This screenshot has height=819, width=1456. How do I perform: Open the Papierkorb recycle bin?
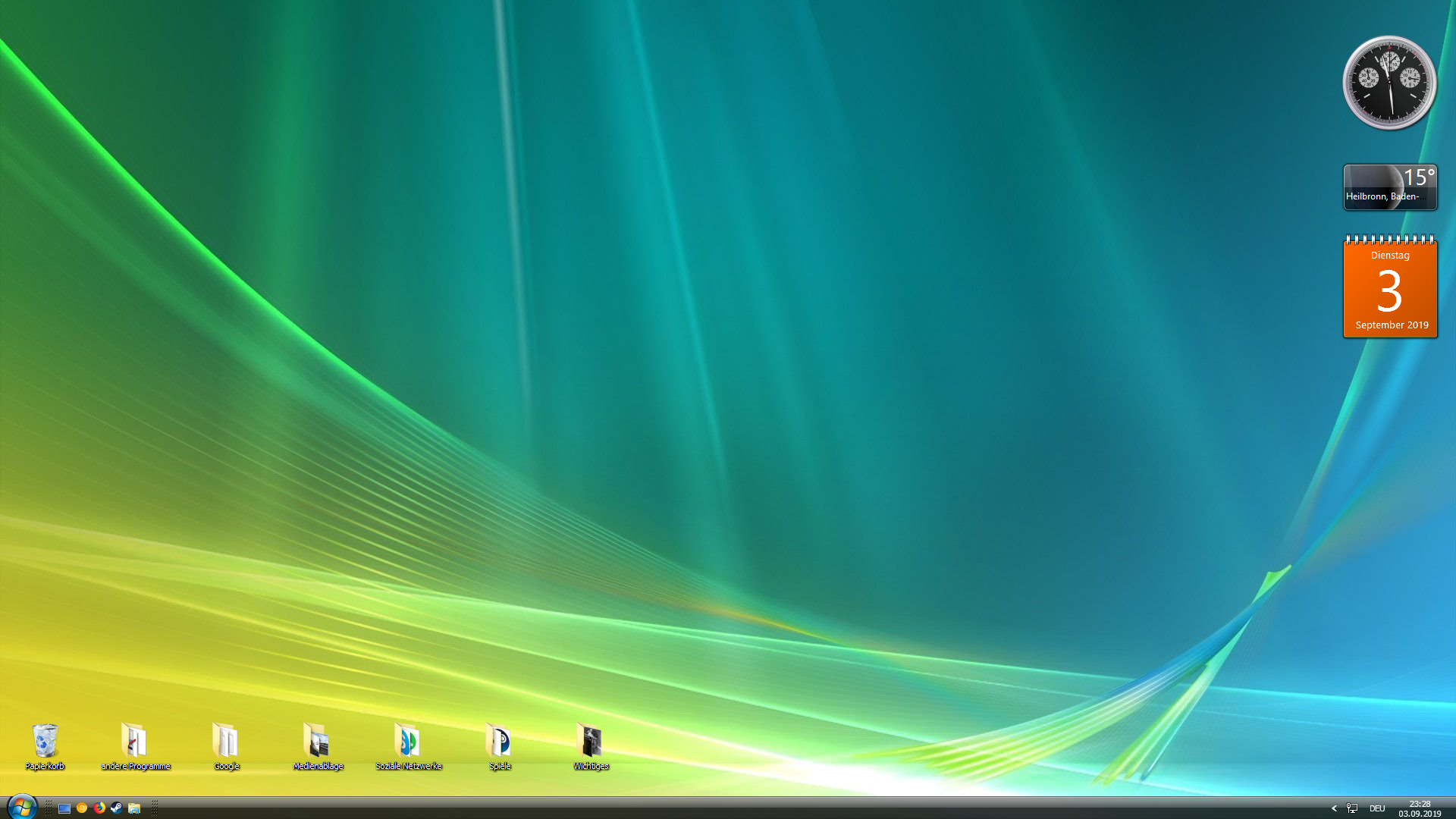(45, 742)
